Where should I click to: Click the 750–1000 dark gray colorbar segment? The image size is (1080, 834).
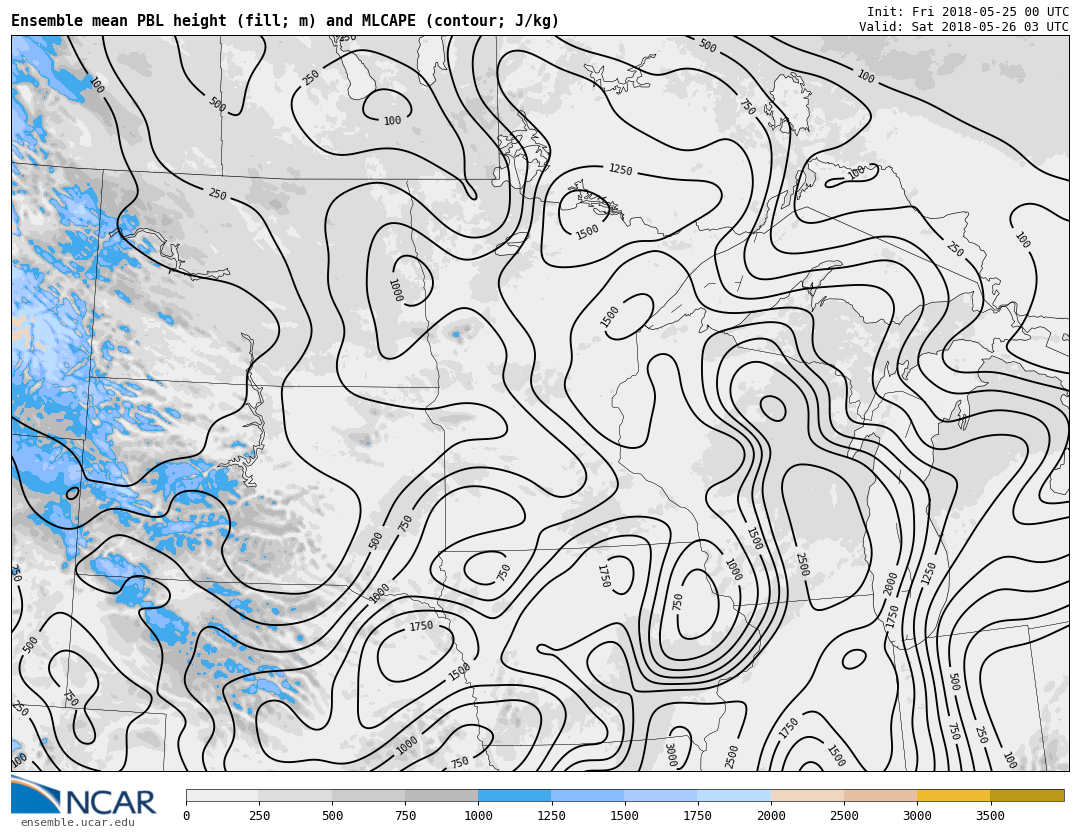[441, 795]
